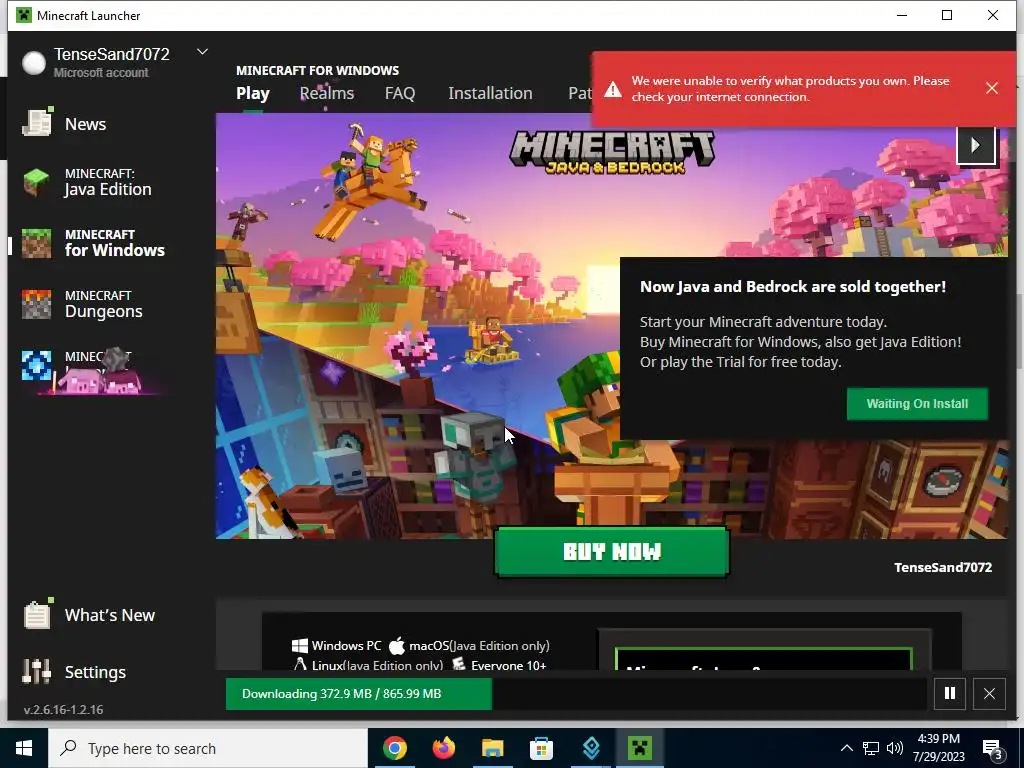The image size is (1024, 768).
Task: Select Minecraft for Windows in the sidebar
Action: (108, 243)
